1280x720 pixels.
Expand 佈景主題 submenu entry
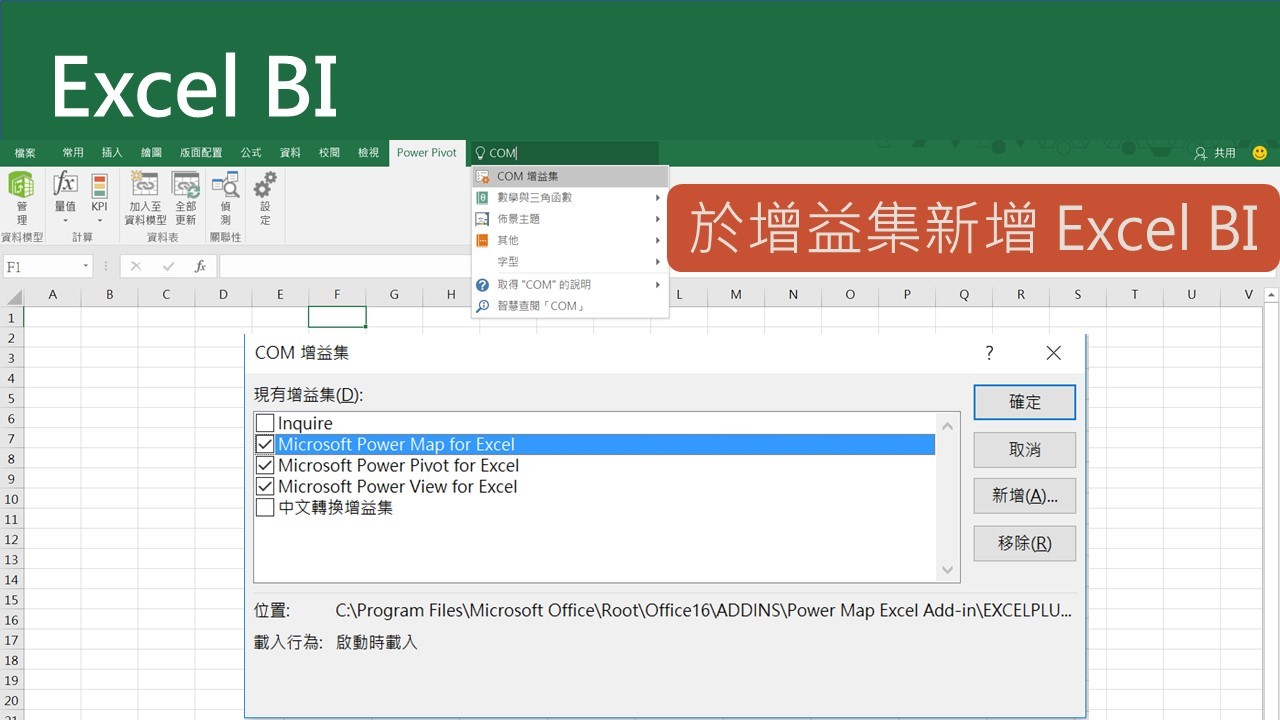point(570,219)
